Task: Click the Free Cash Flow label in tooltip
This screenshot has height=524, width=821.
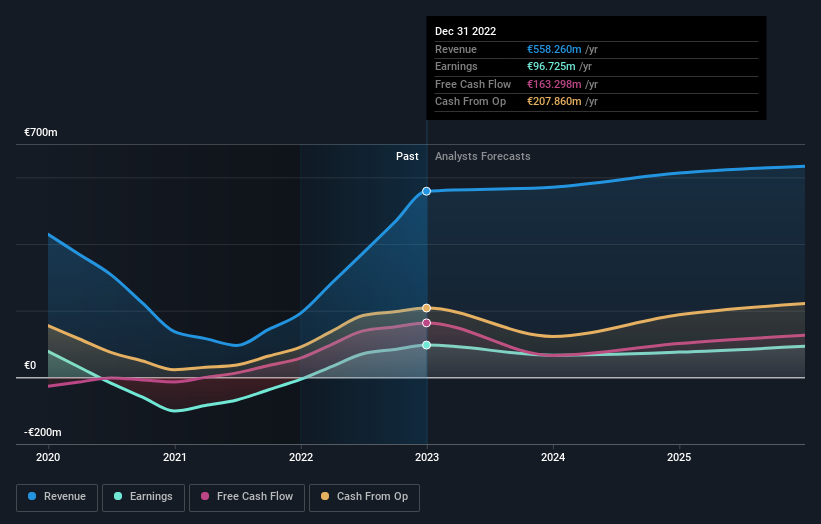Action: pyautogui.click(x=473, y=84)
